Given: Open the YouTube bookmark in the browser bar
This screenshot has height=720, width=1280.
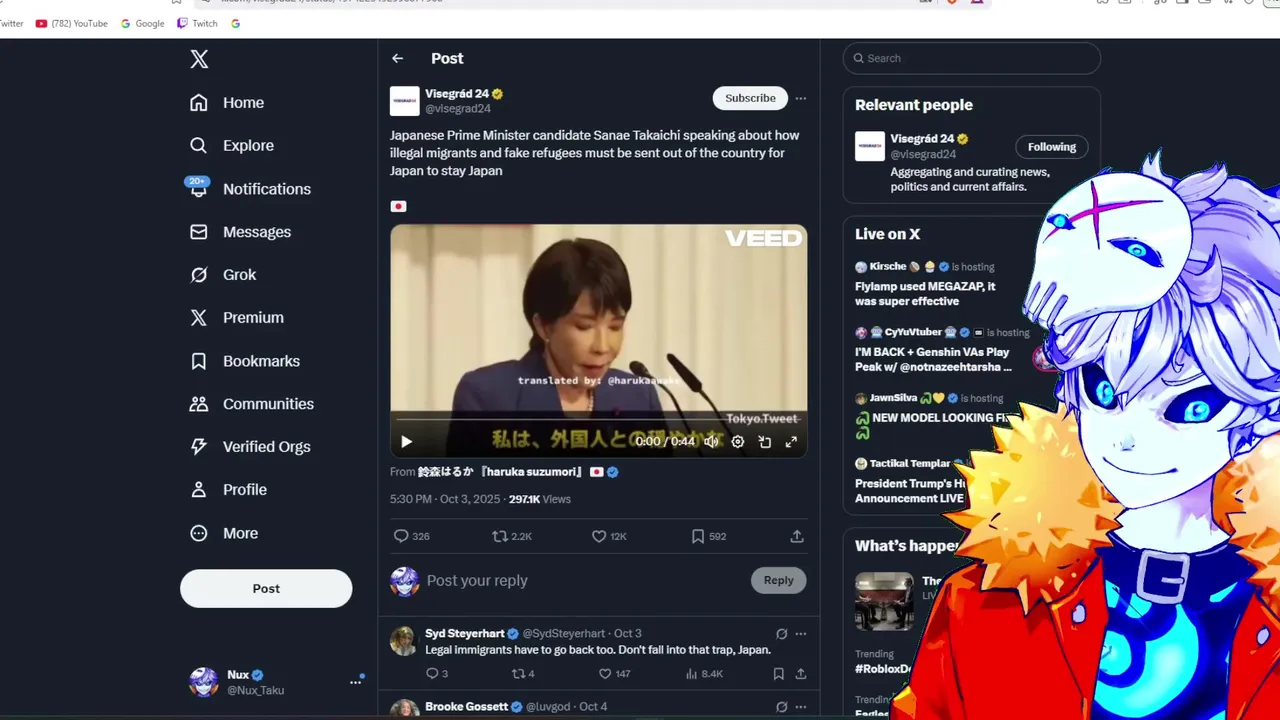Looking at the screenshot, I should pos(71,23).
